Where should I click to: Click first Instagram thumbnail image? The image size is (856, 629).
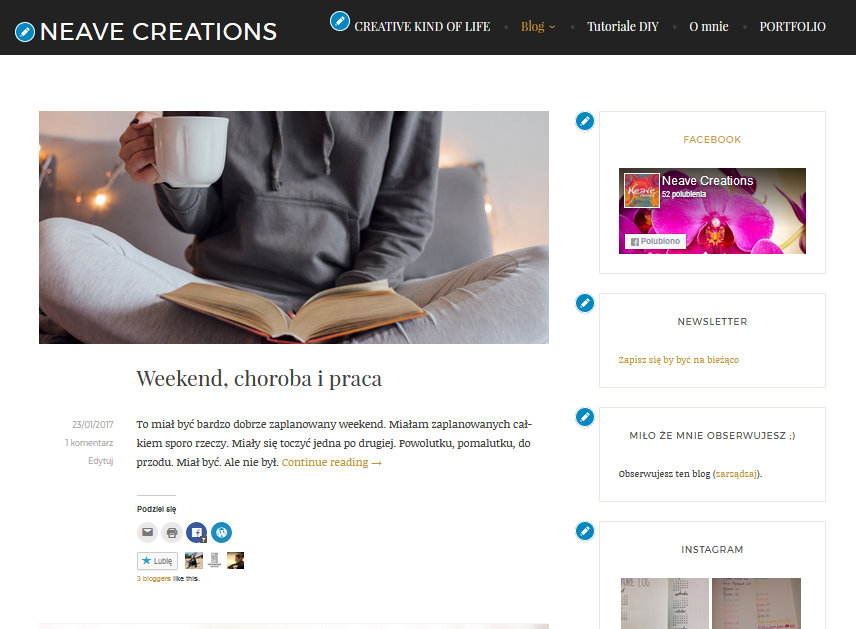(x=664, y=603)
